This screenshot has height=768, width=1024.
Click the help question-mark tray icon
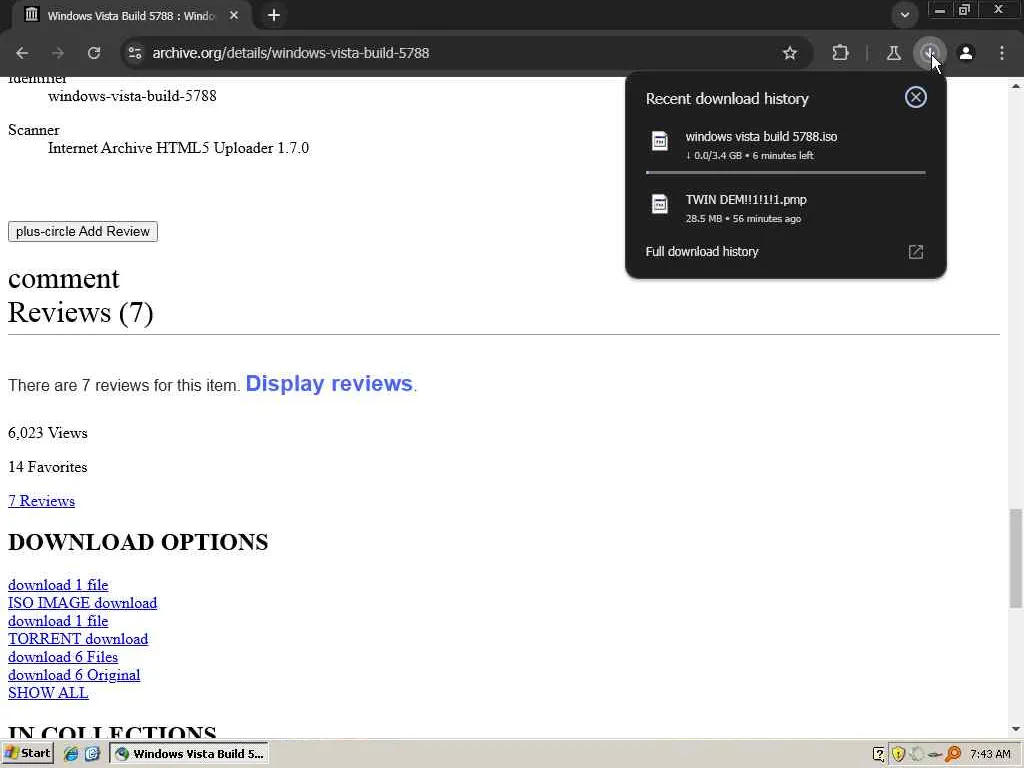879,754
